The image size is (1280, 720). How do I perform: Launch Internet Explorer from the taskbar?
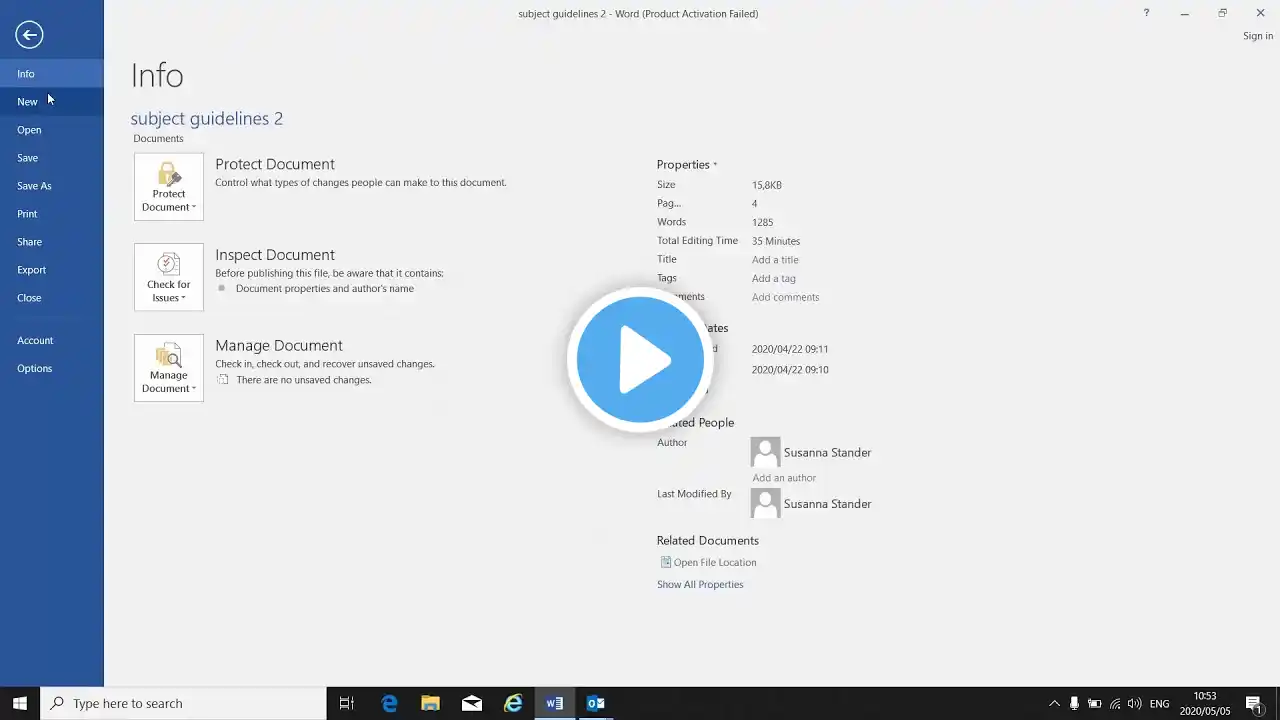pos(513,703)
